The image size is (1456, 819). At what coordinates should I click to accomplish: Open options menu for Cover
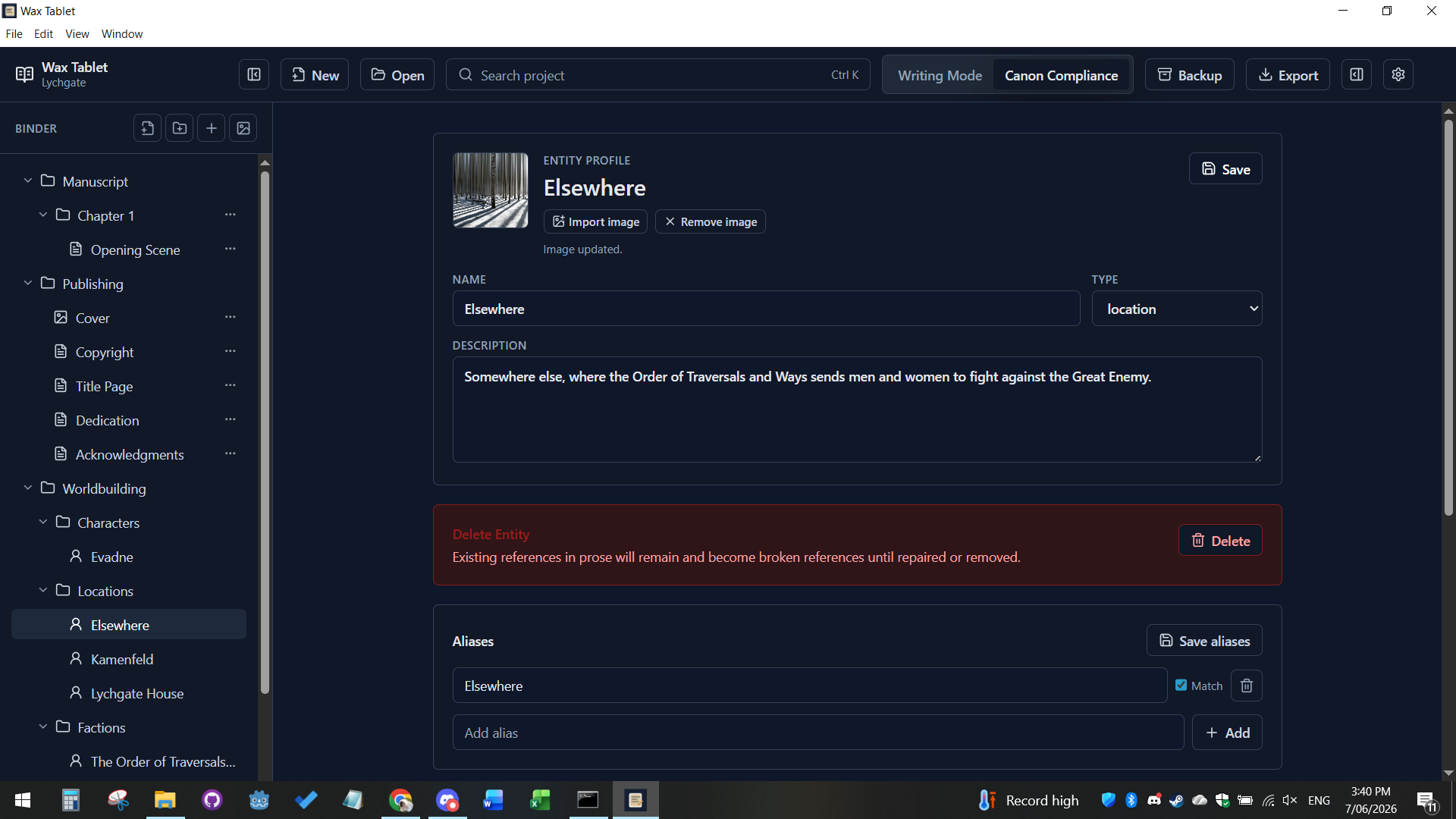[x=231, y=318]
